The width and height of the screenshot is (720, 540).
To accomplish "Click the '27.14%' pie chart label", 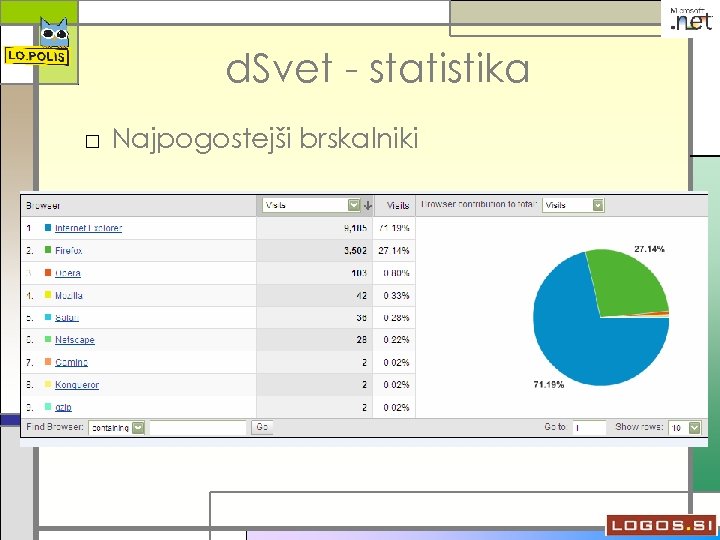I will pyautogui.click(x=649, y=249).
